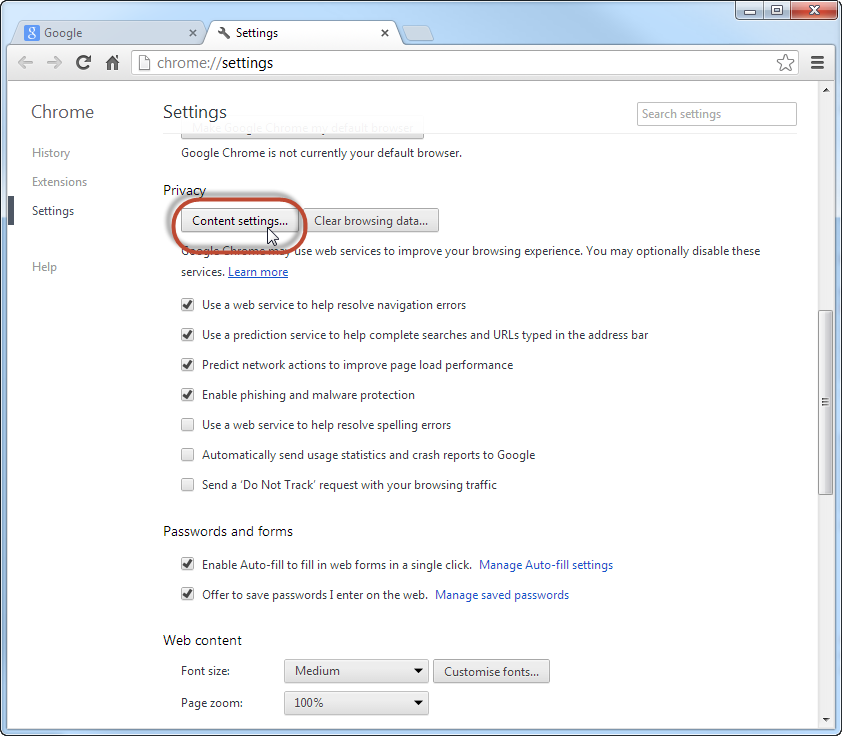The height and width of the screenshot is (736, 842).
Task: Click the browser Back arrow
Action: [25, 63]
